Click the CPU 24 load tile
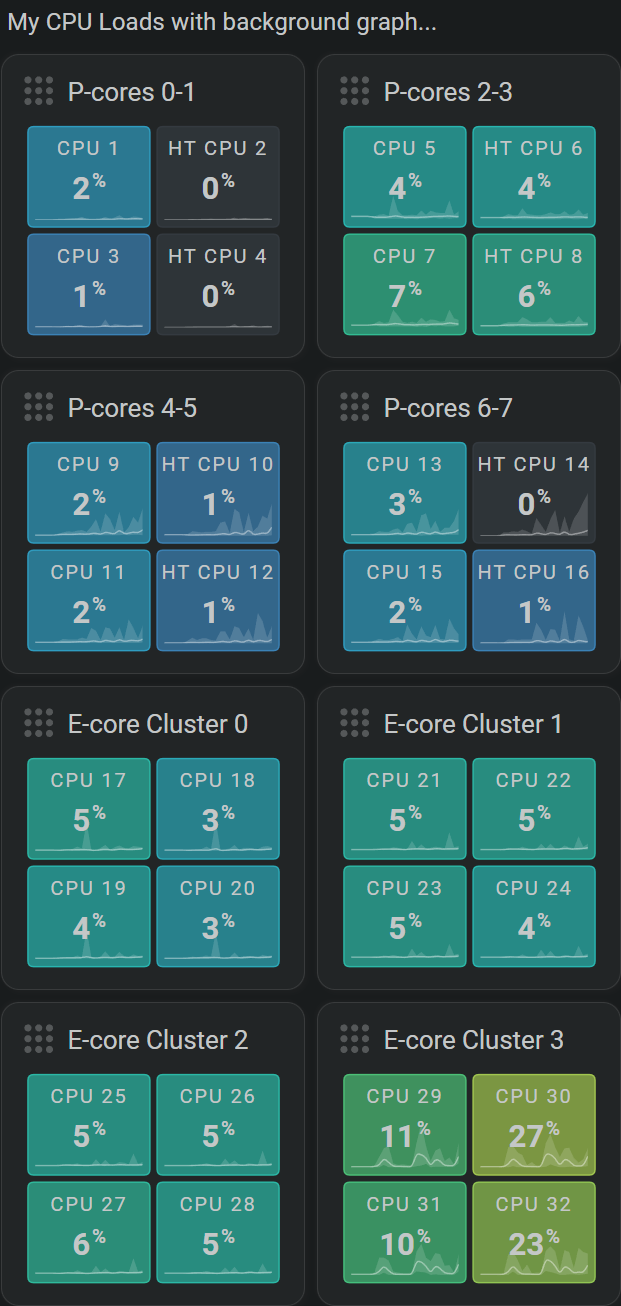This screenshot has width=621, height=1306. point(534,916)
